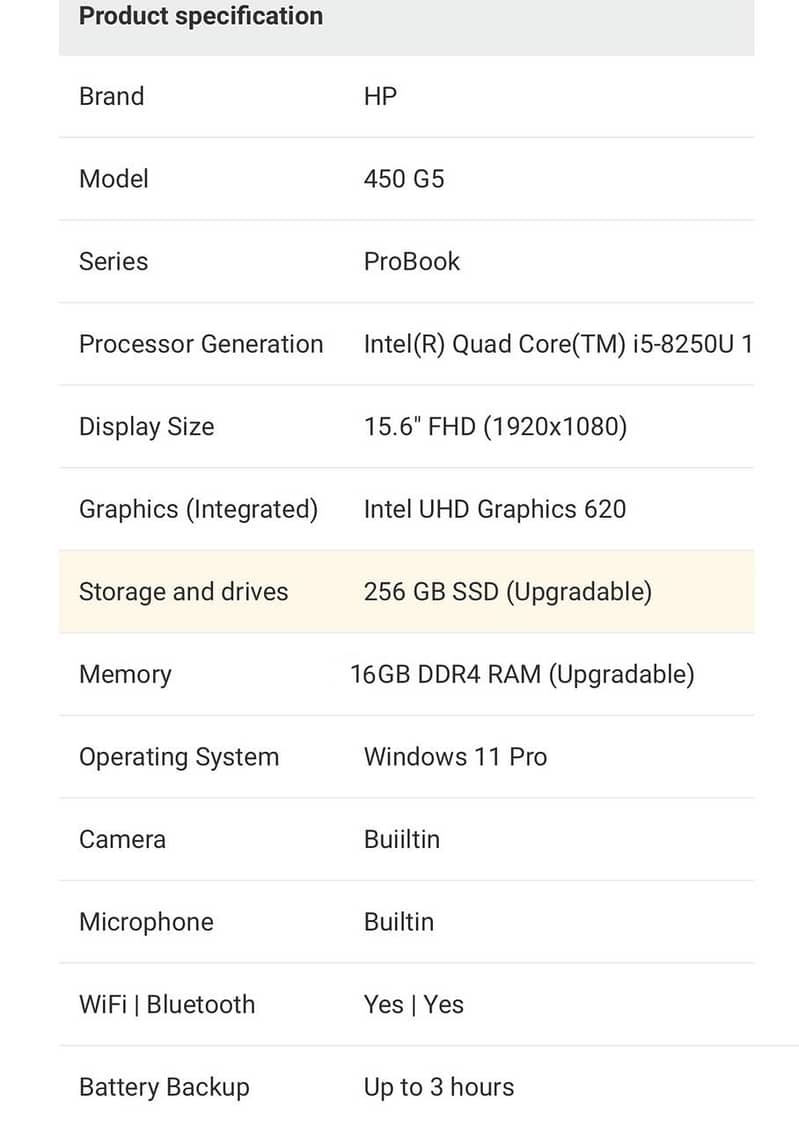This screenshot has width=799, height=1127.
Task: Click the Microphone row label
Action: [x=146, y=922]
